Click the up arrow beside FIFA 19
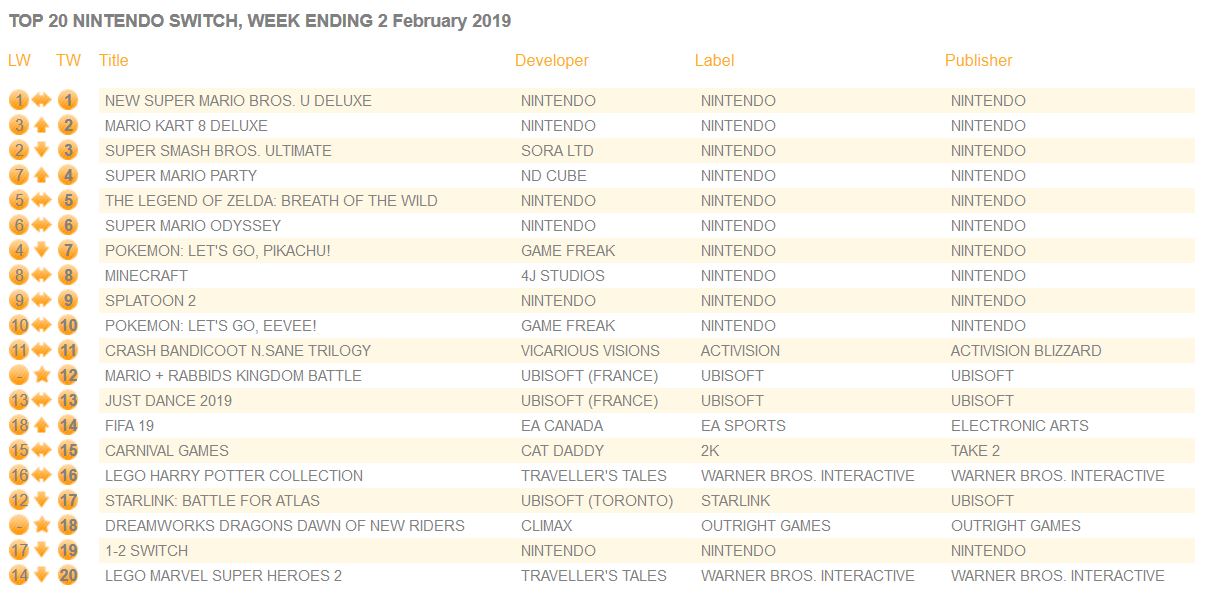This screenshot has width=1205, height=595. click(x=41, y=426)
